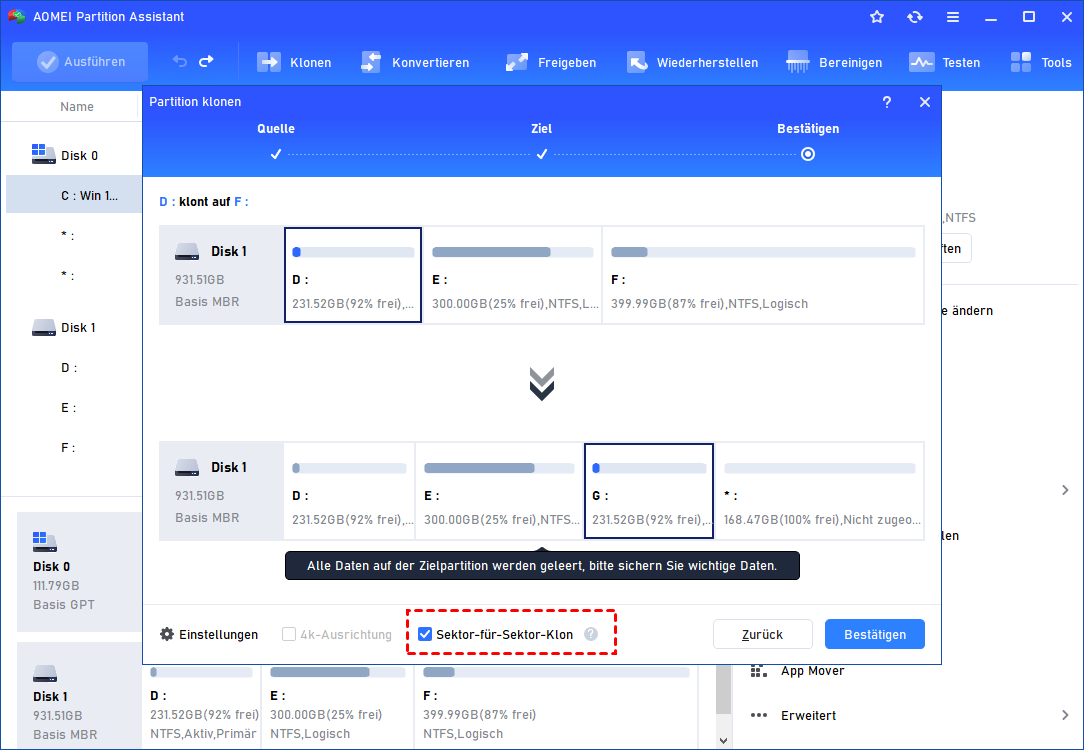Select target partition G: in lower row
Viewport: 1084px width, 750px height.
(648, 491)
